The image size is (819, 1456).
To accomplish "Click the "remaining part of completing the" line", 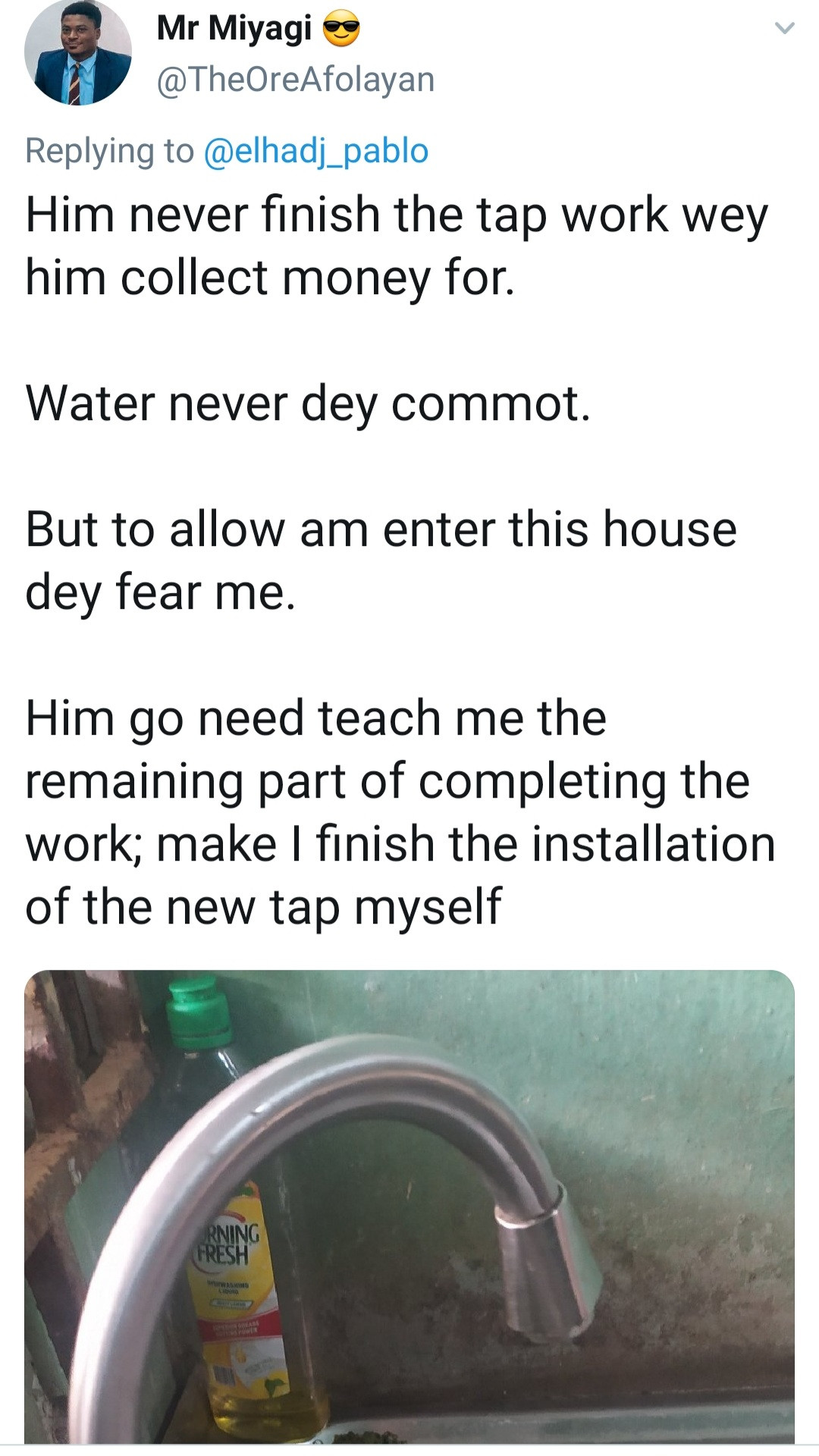I will (x=387, y=781).
